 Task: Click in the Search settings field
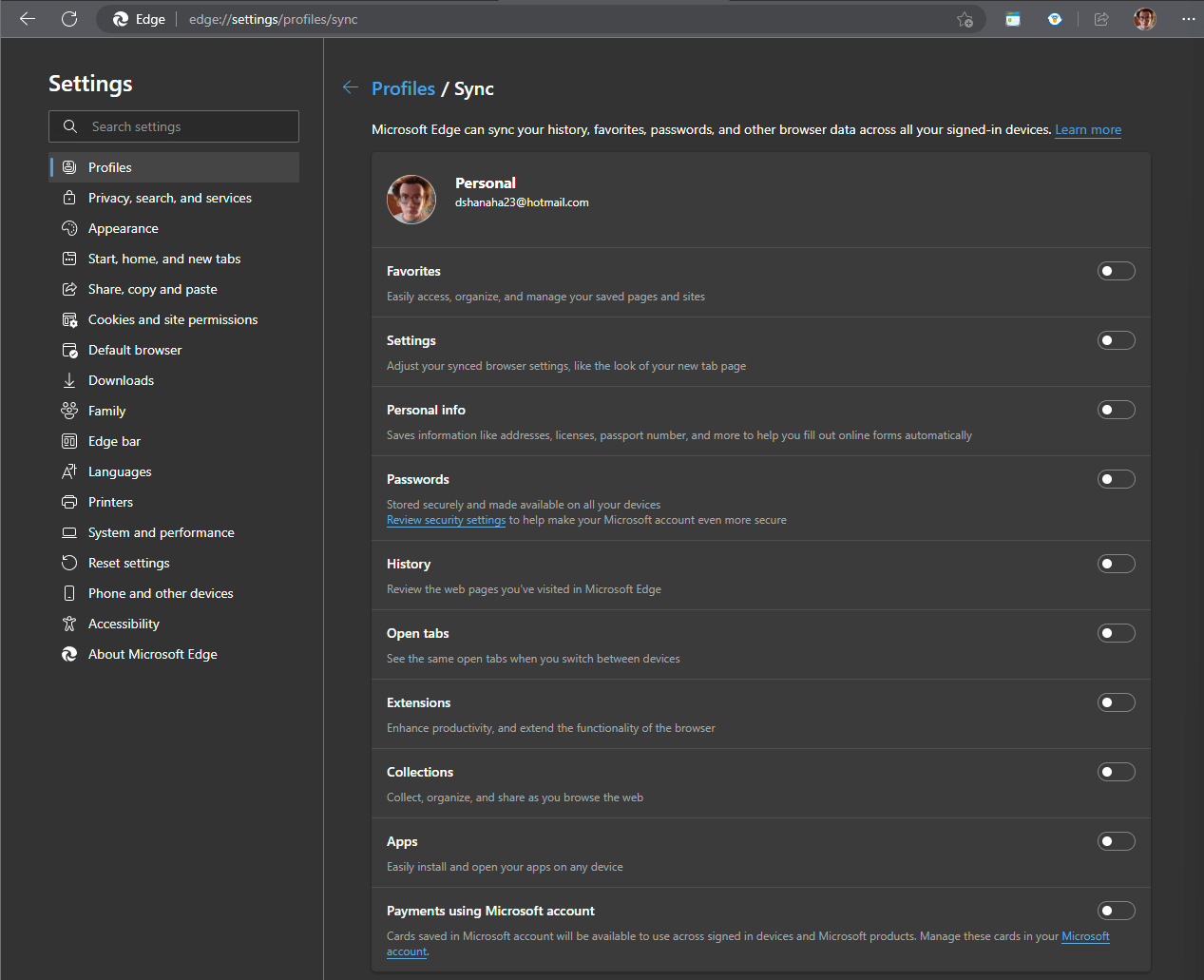(174, 126)
